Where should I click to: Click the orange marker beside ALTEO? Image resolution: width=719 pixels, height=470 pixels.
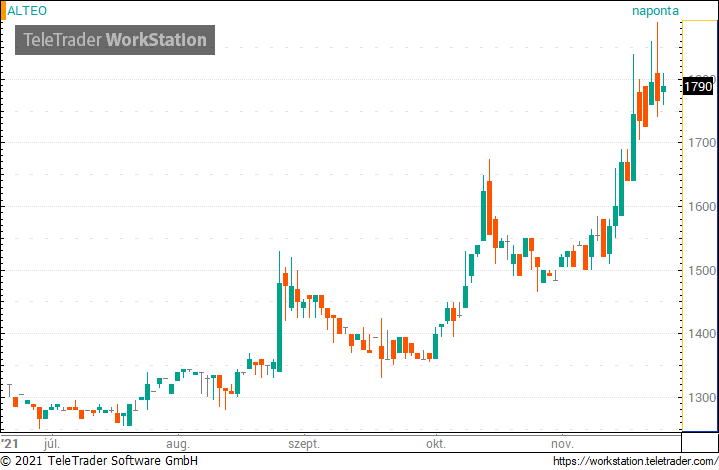[x=3, y=11]
